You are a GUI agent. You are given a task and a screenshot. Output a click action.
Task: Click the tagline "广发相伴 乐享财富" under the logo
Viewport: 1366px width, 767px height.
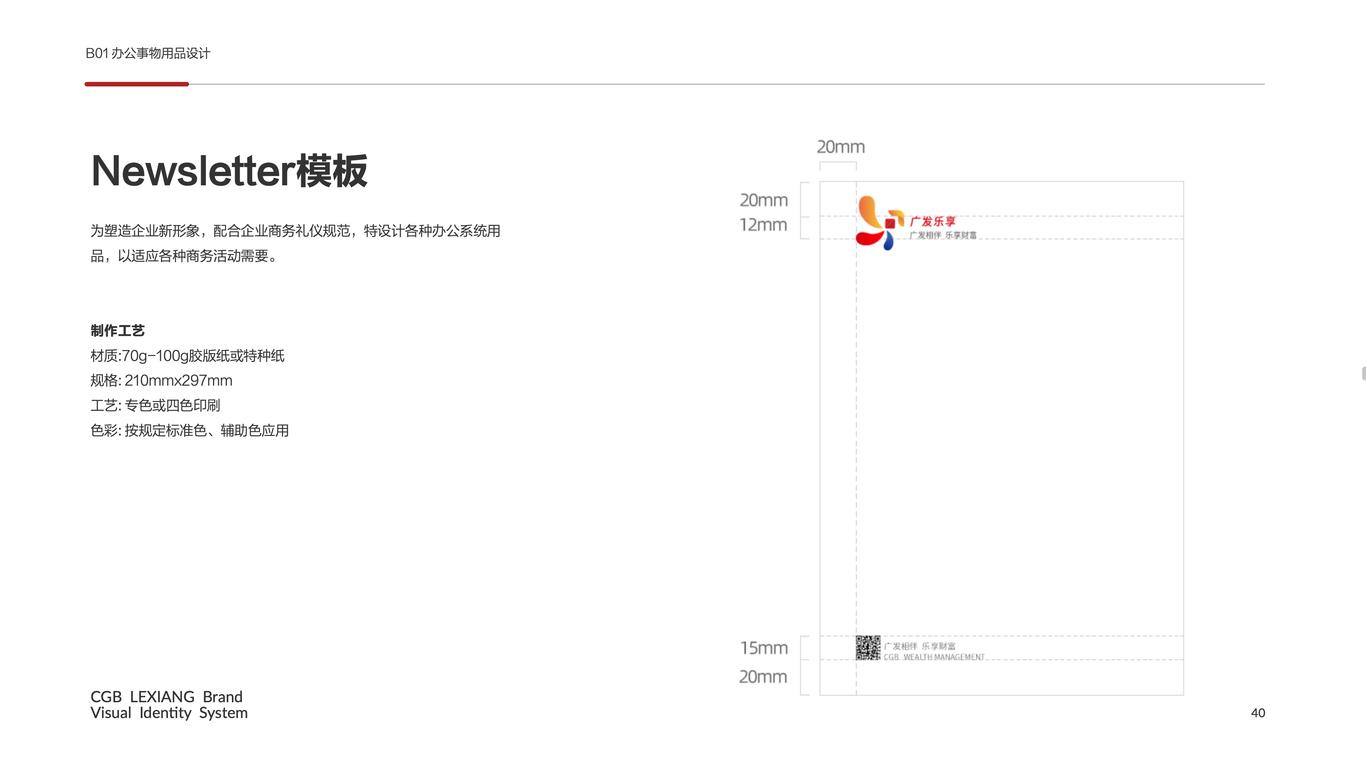point(943,235)
